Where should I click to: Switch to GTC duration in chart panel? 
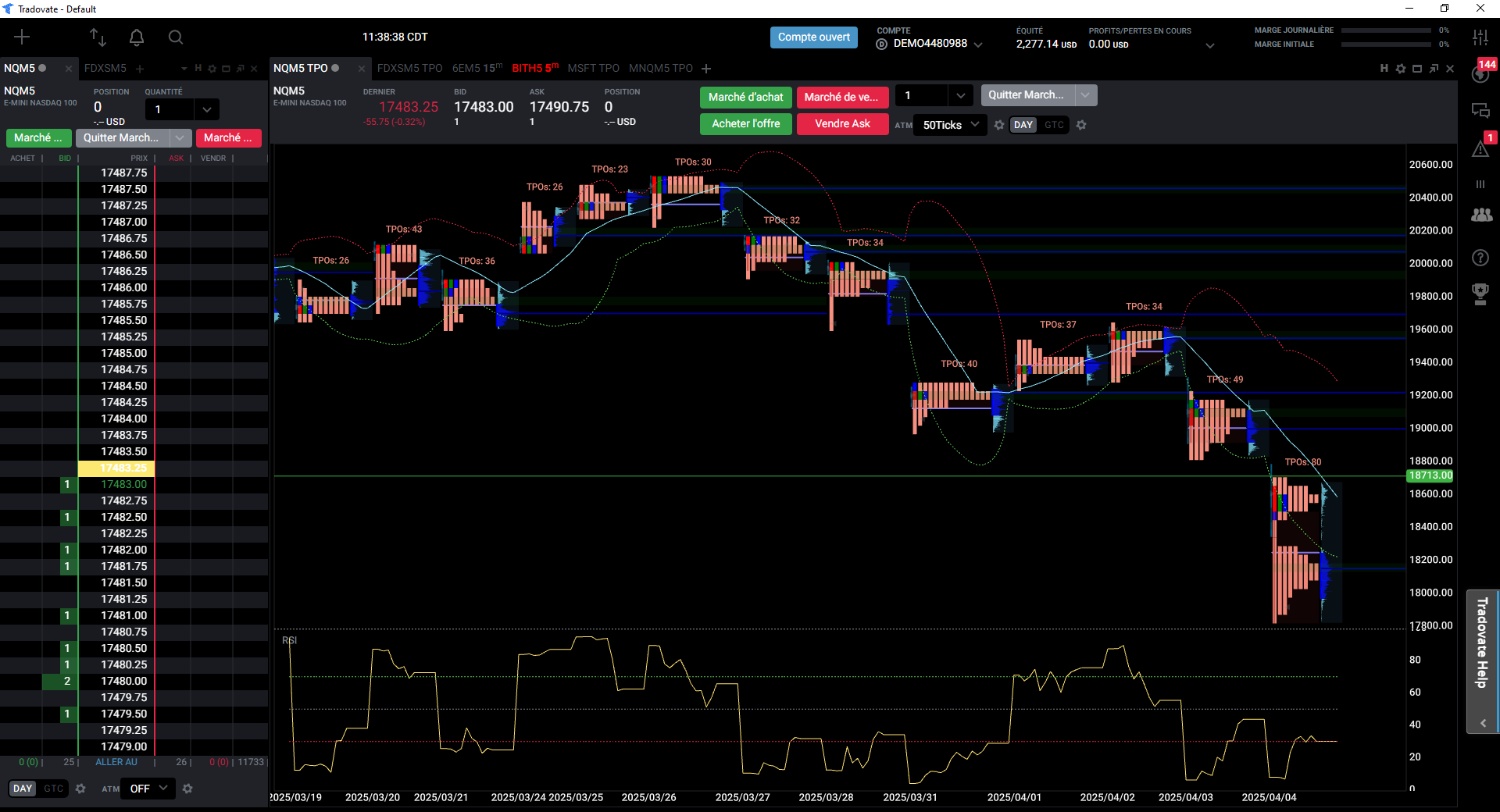pos(1054,125)
